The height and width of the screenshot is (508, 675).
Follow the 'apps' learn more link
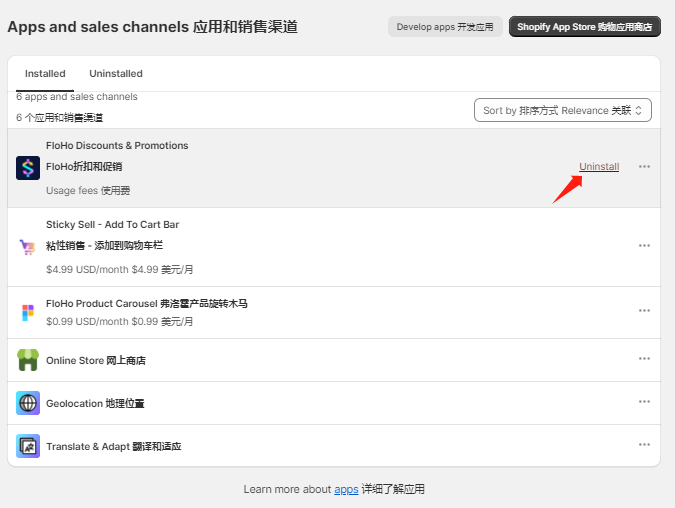click(x=346, y=490)
